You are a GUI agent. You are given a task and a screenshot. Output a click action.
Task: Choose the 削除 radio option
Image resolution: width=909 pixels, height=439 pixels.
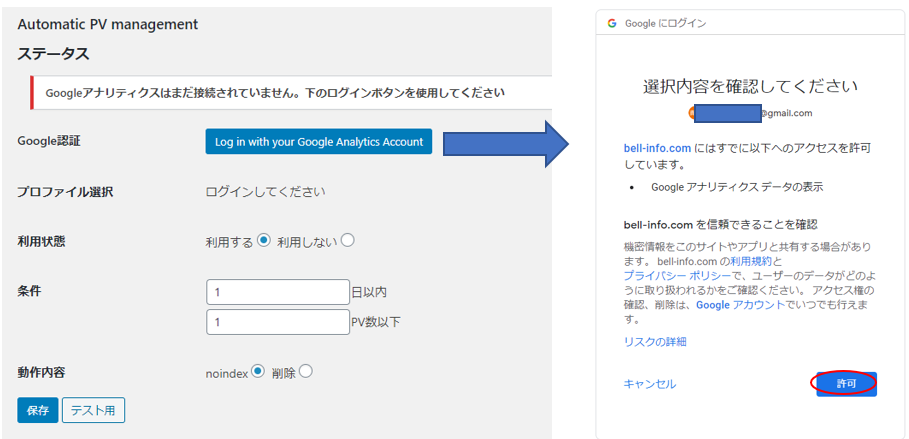click(306, 372)
